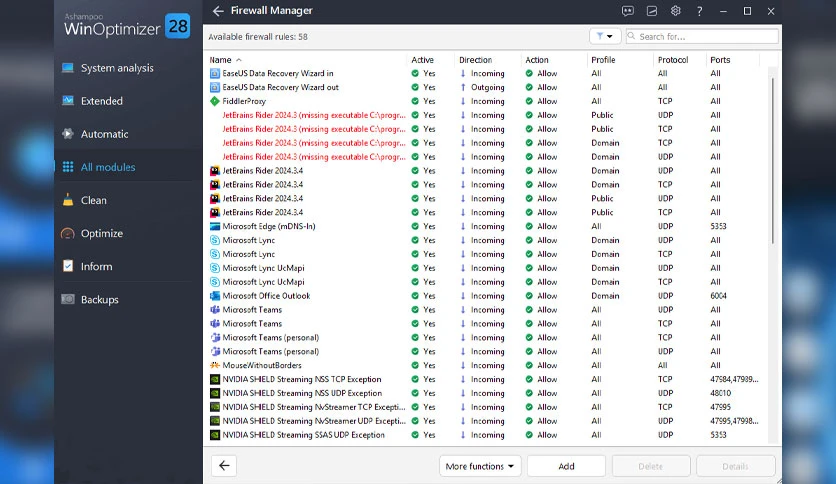Click the Outgoing direction cell
This screenshot has height=484, width=836.
(487, 87)
